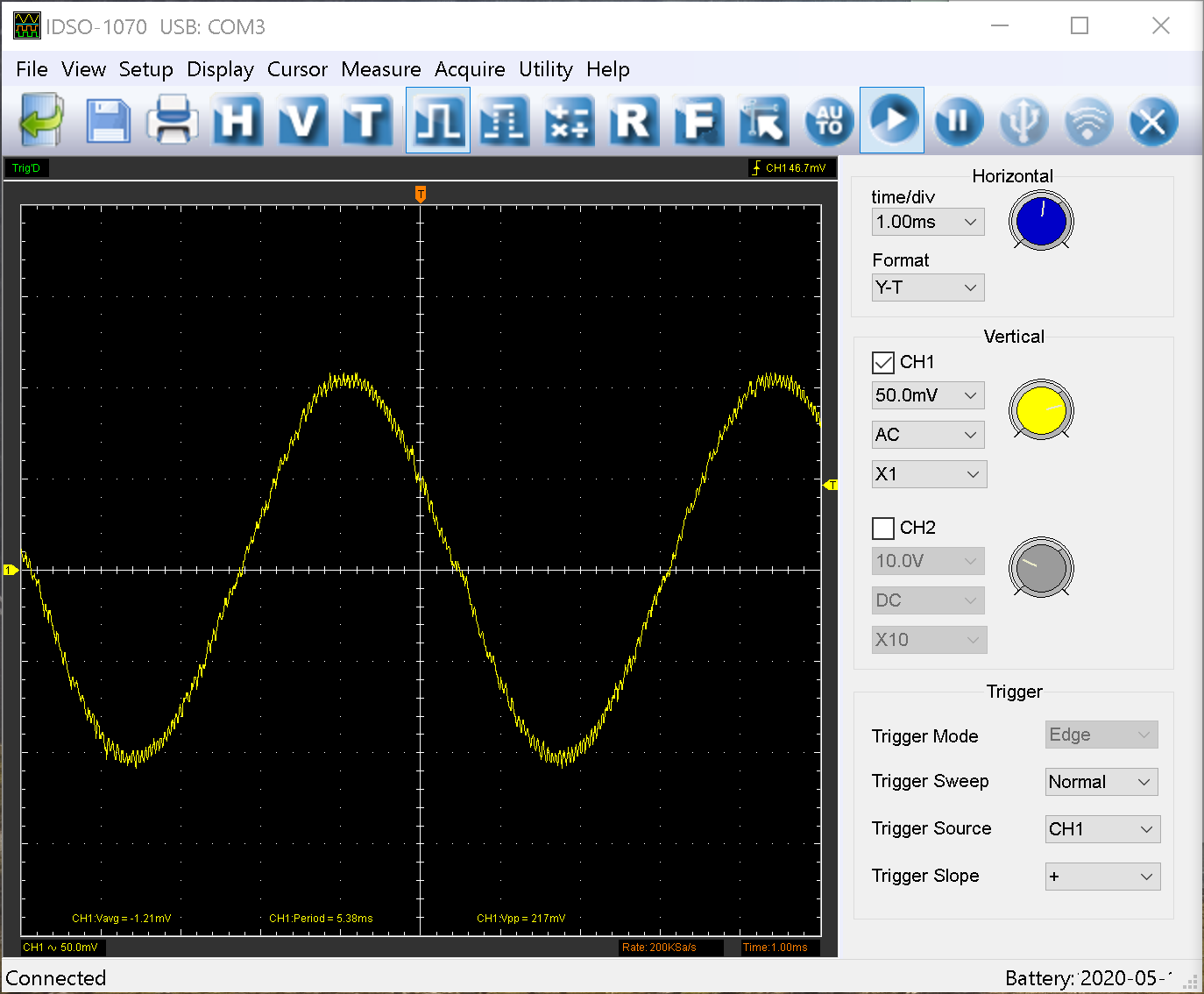This screenshot has height=994, width=1204.
Task: Click the AUTO setup button
Action: (x=829, y=120)
